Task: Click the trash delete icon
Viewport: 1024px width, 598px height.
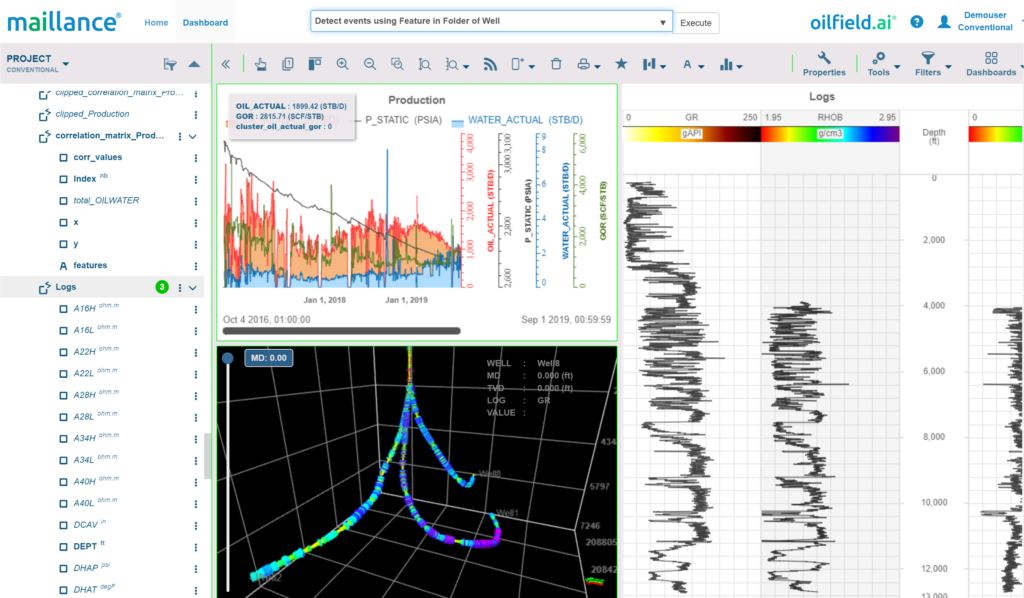Action: tap(556, 64)
